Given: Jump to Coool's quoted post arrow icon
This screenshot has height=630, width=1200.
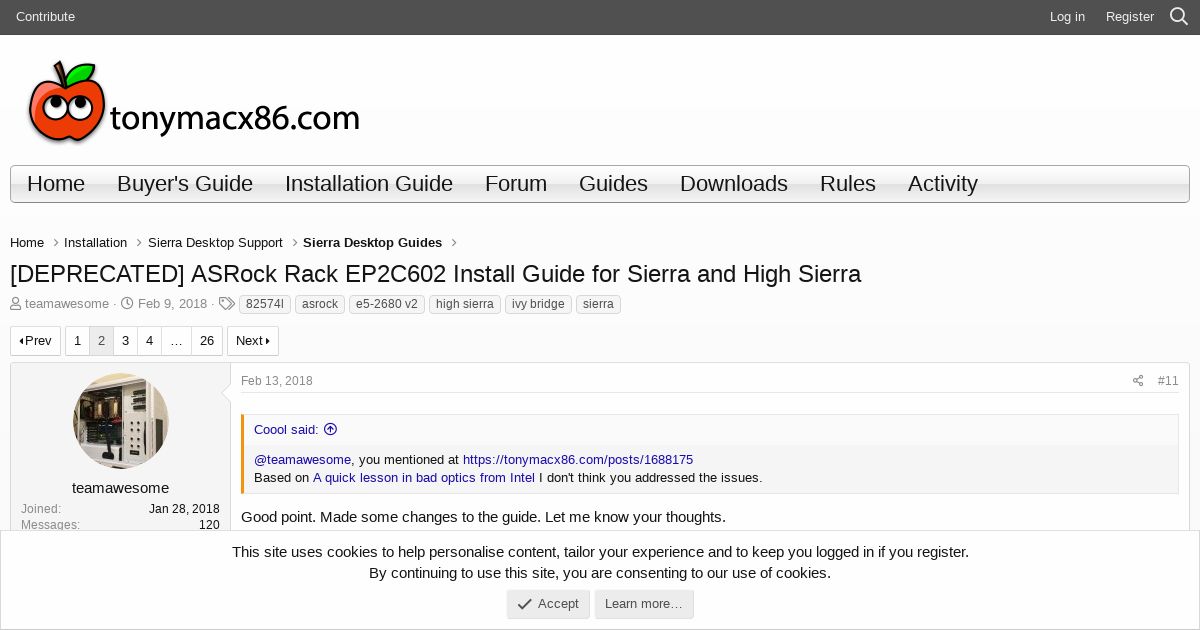Looking at the screenshot, I should 330,429.
